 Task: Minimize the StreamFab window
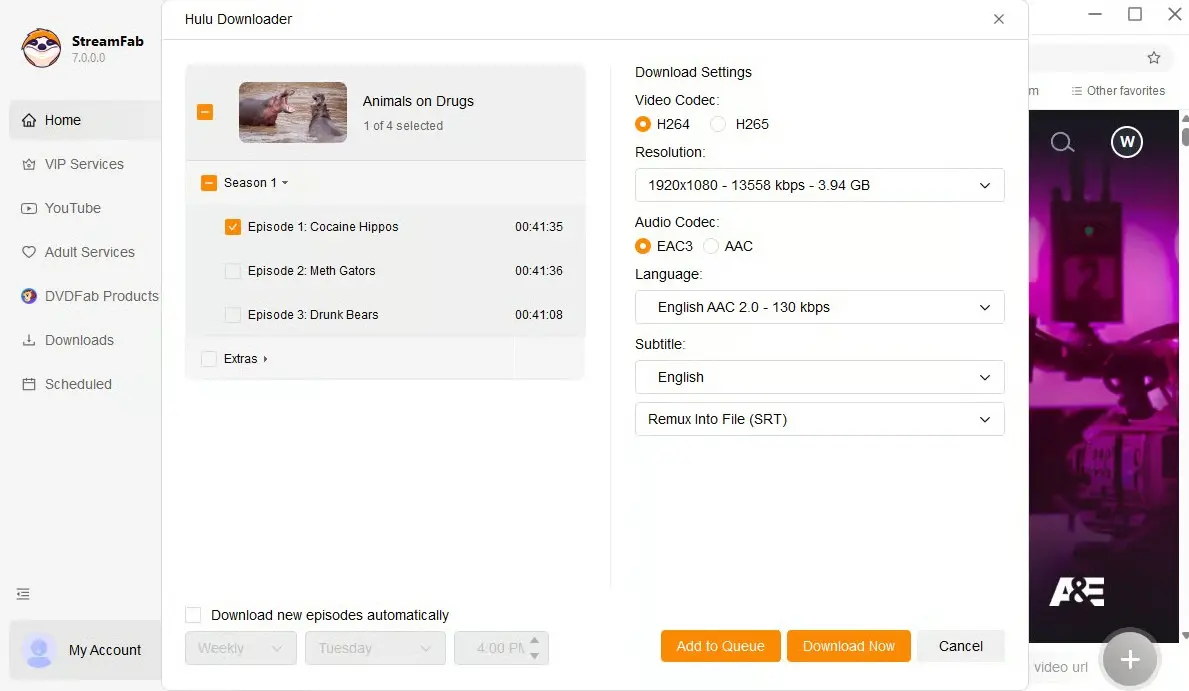click(1095, 14)
